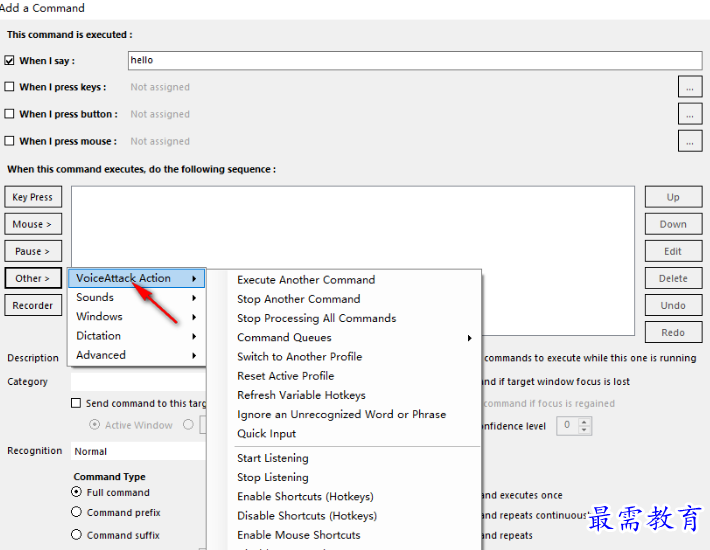This screenshot has height=550, width=710.
Task: Click the Key Press button
Action: [33, 197]
